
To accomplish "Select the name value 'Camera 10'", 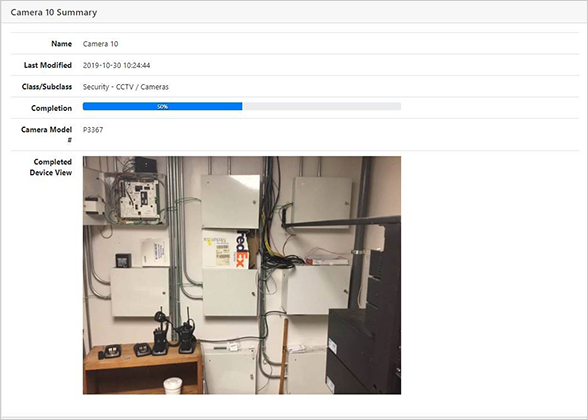I will point(100,44).
